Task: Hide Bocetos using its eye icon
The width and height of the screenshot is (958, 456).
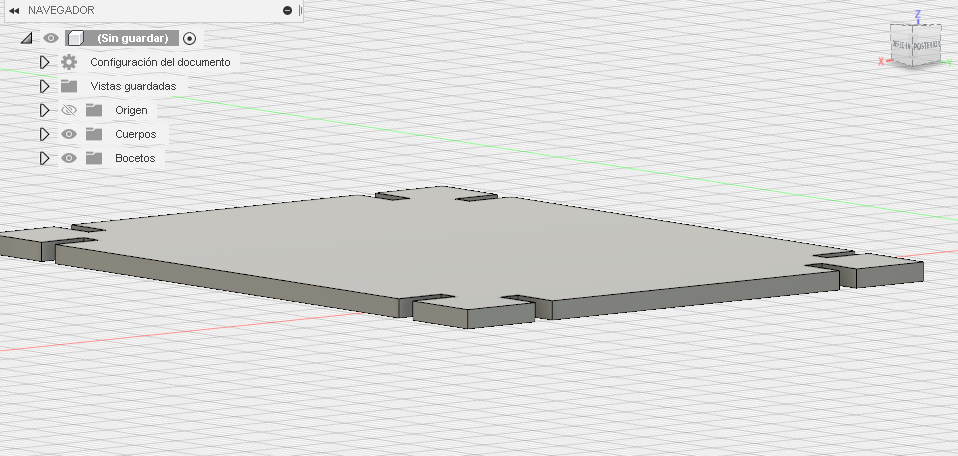Action: coord(69,158)
